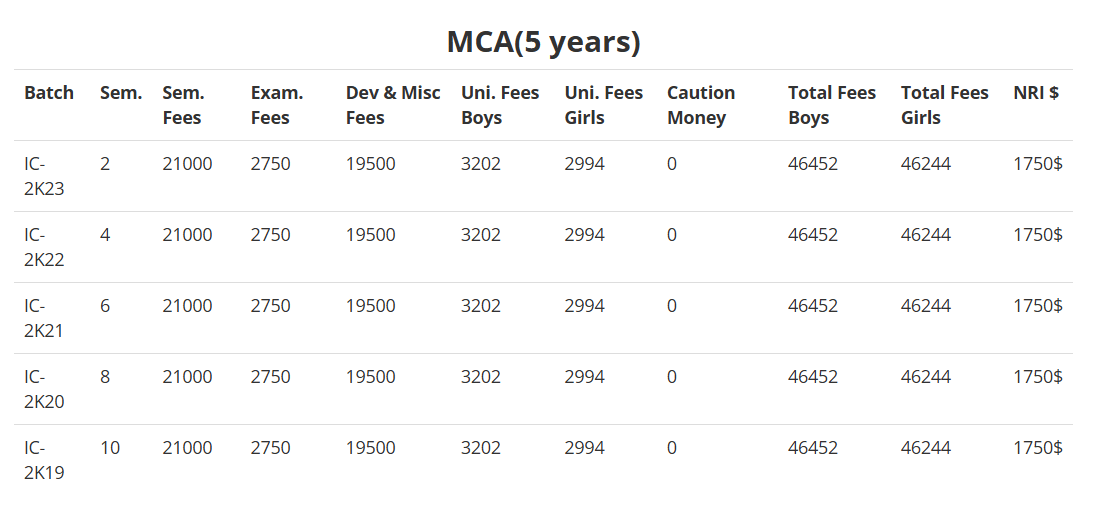The height and width of the screenshot is (521, 1104).
Task: Click semester value 10 in the last row
Action: (110, 448)
